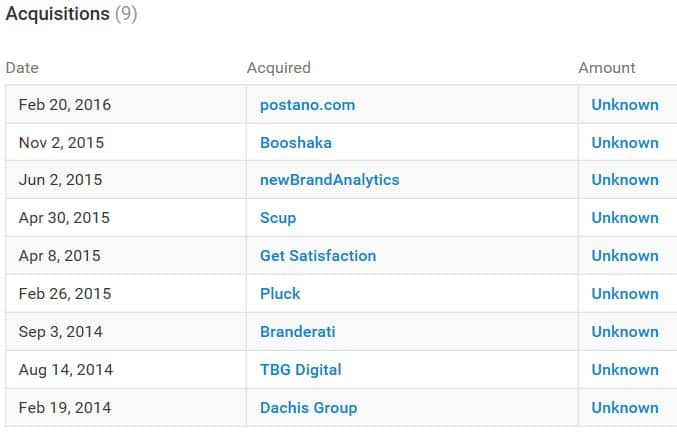The image size is (677, 433).
Task: Click the Acquisitions (9) section heading
Action: pyautogui.click(x=71, y=15)
